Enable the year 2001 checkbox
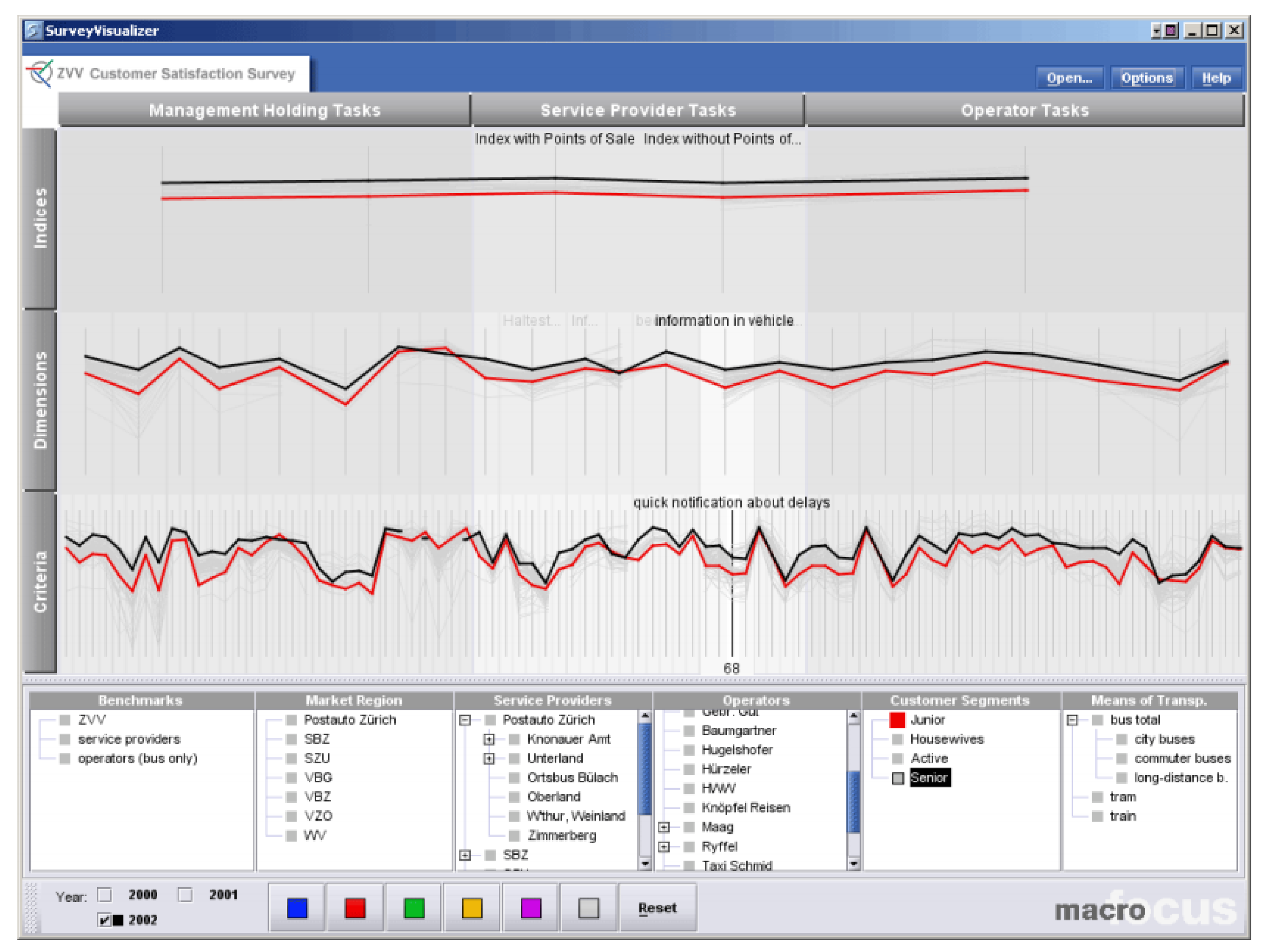The image size is (1267, 952). pyautogui.click(x=185, y=894)
